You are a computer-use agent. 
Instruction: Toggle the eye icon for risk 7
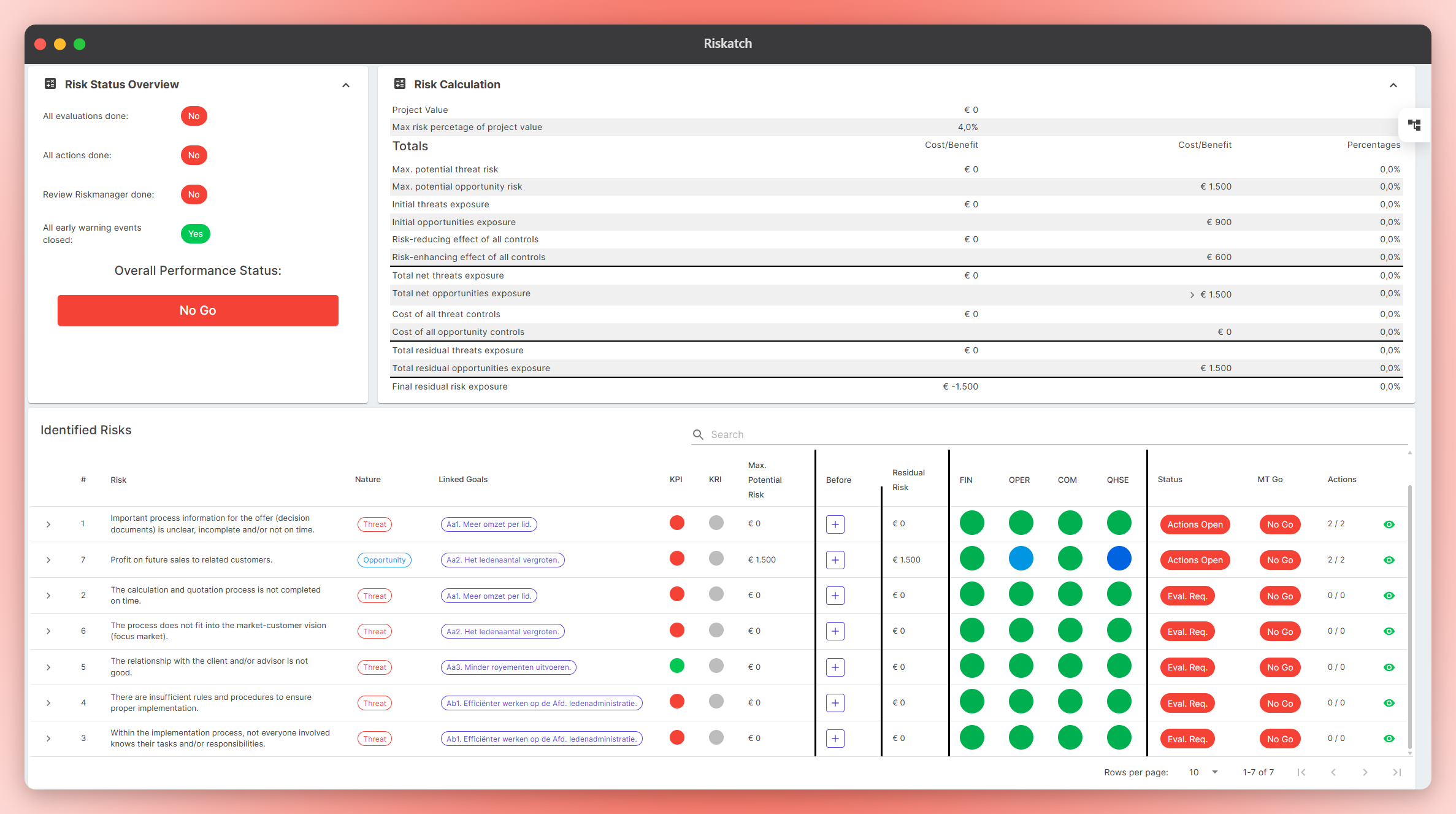(1389, 560)
